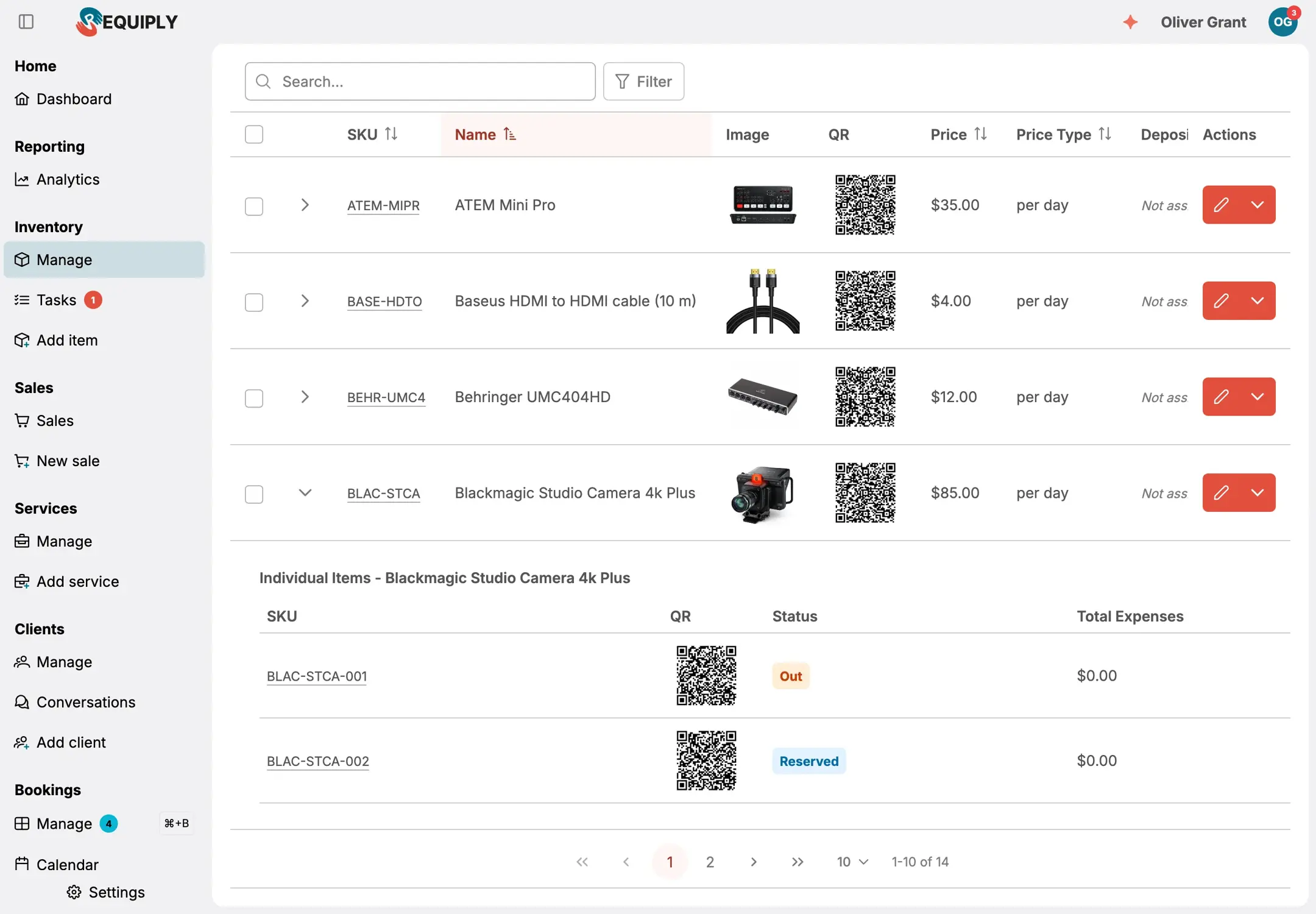Open the OG user avatar
This screenshot has height=914, width=1316.
coord(1283,22)
